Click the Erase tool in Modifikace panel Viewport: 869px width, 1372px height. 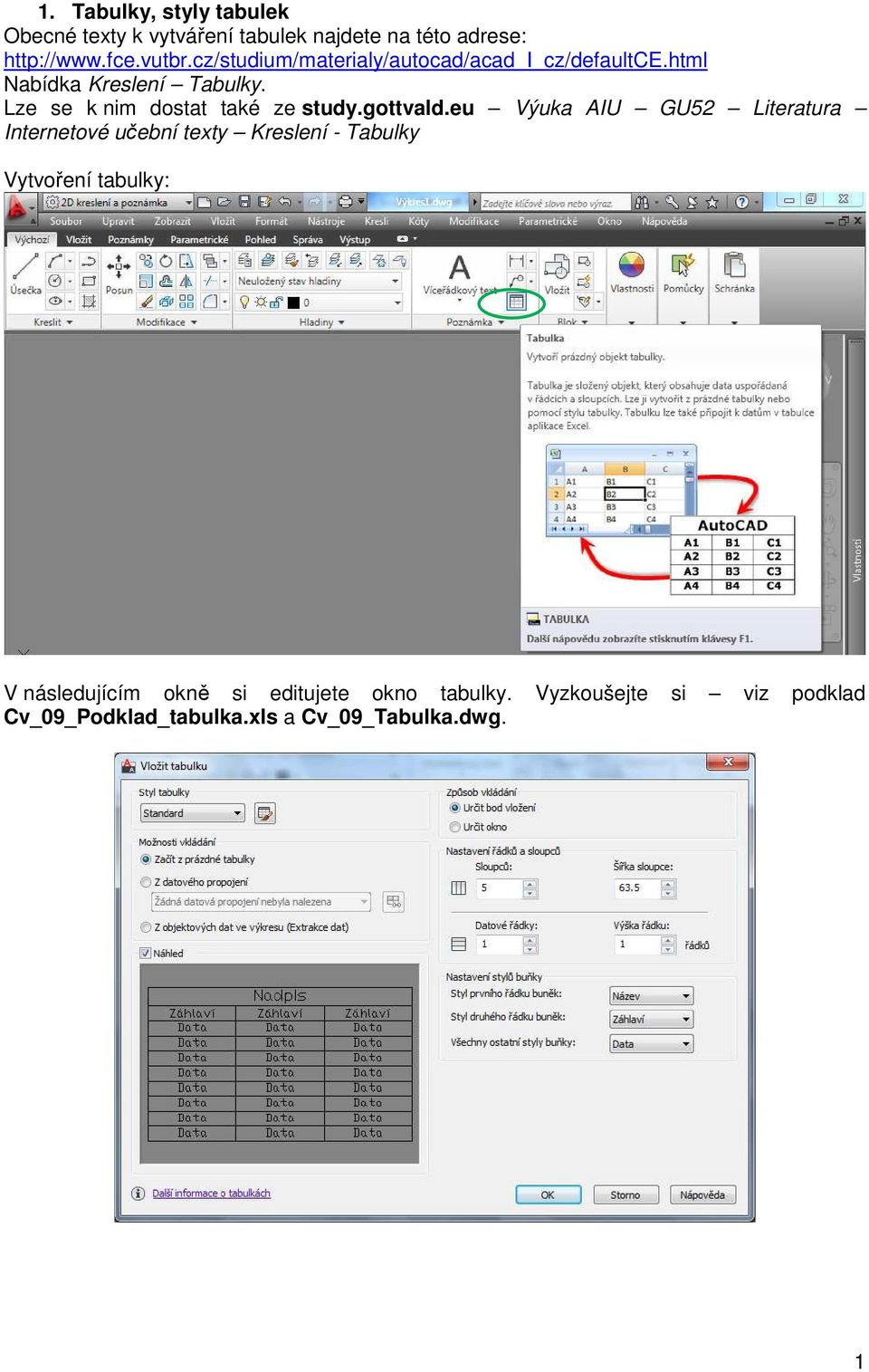click(x=146, y=302)
